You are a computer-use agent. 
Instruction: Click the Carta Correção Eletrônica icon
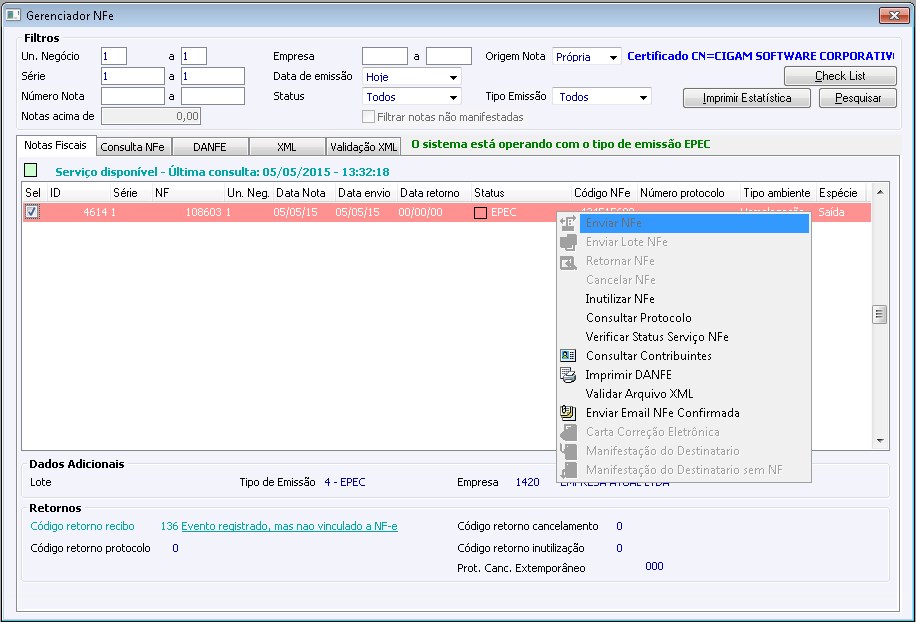568,432
